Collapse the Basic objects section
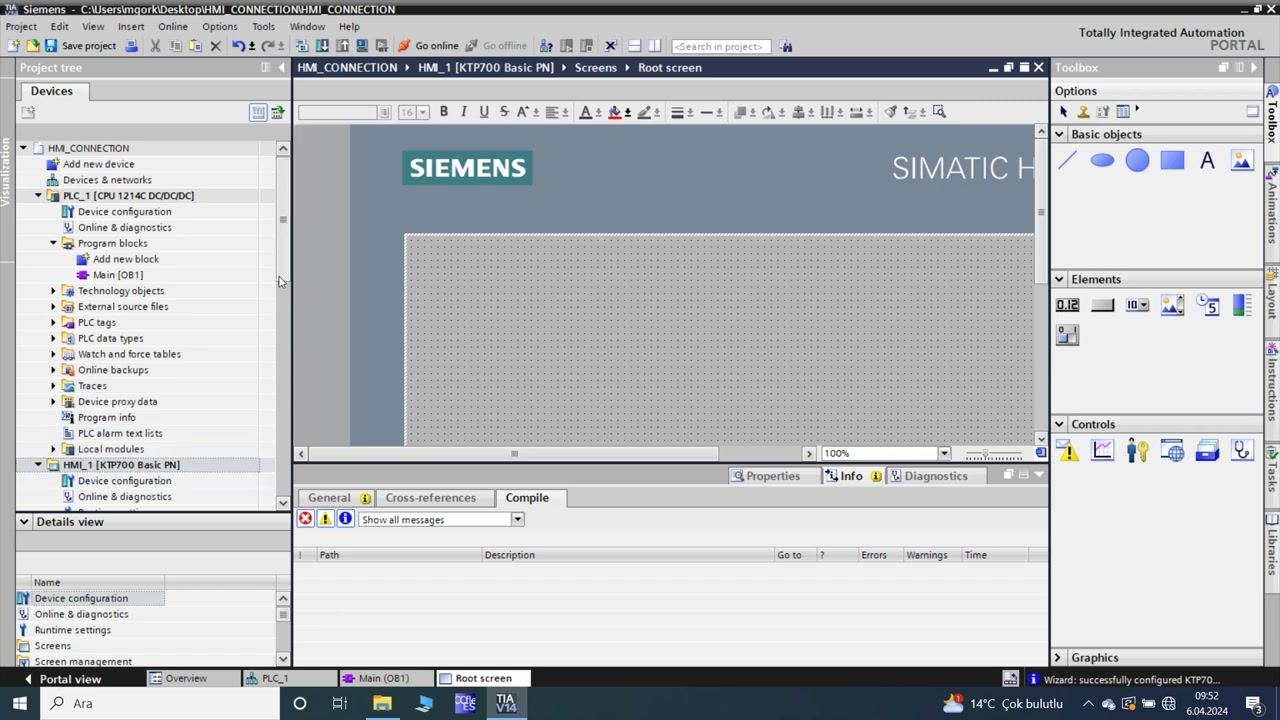 [1059, 134]
